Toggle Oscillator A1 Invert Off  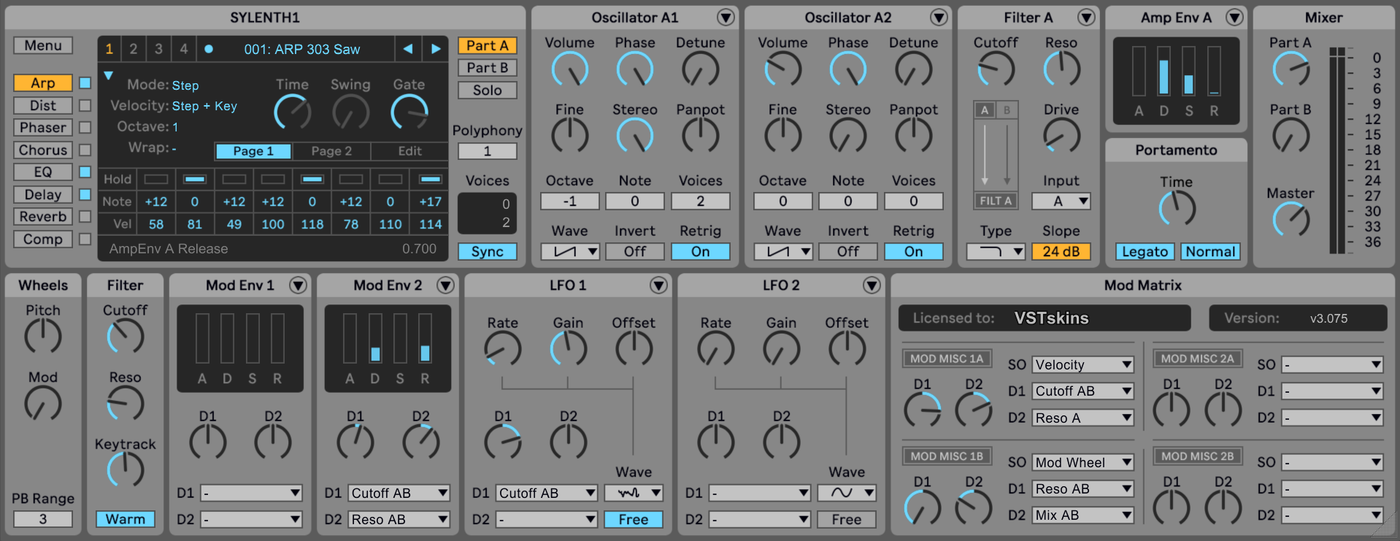635,252
